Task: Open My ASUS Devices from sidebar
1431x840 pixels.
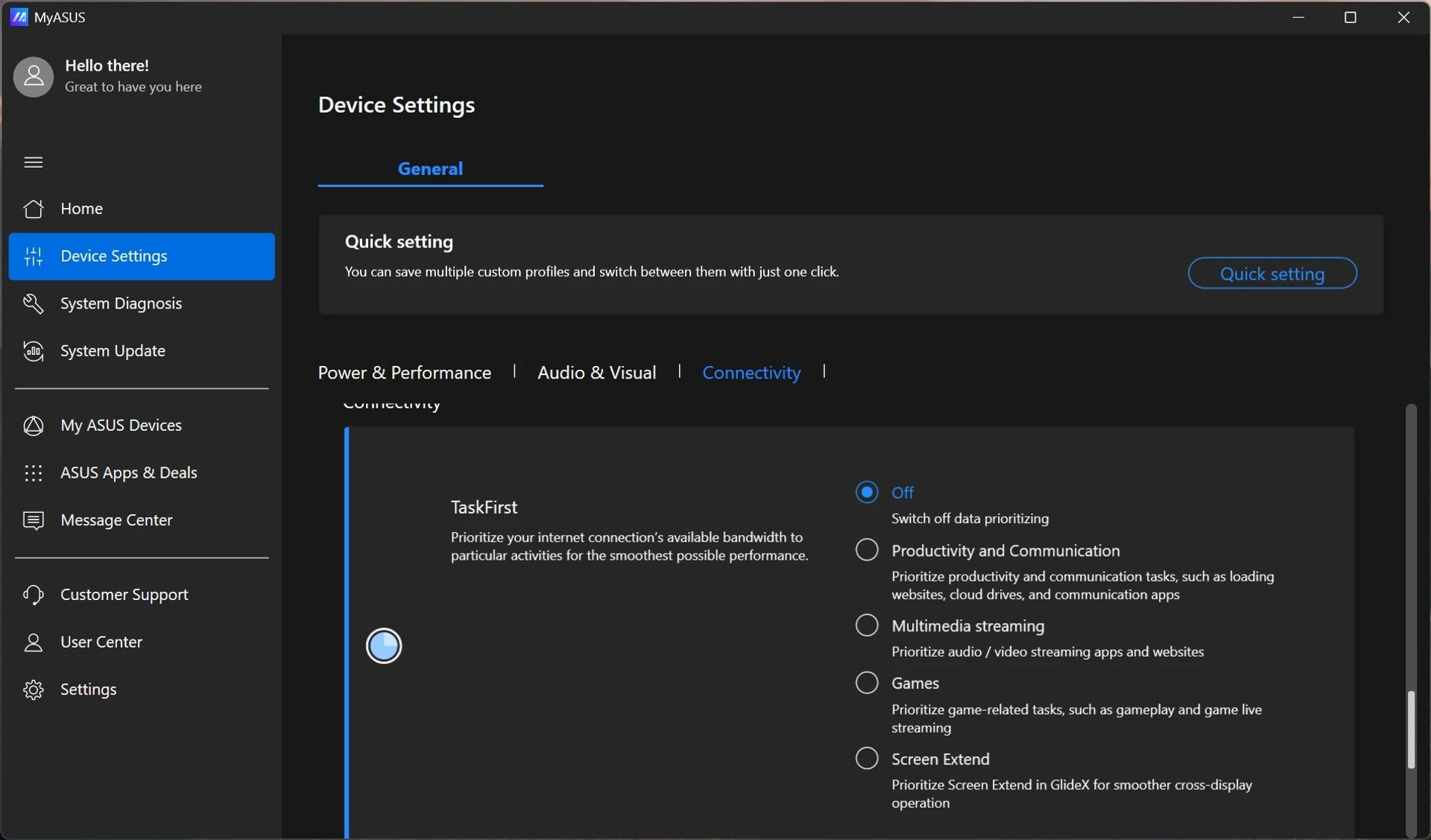Action: [x=142, y=426]
